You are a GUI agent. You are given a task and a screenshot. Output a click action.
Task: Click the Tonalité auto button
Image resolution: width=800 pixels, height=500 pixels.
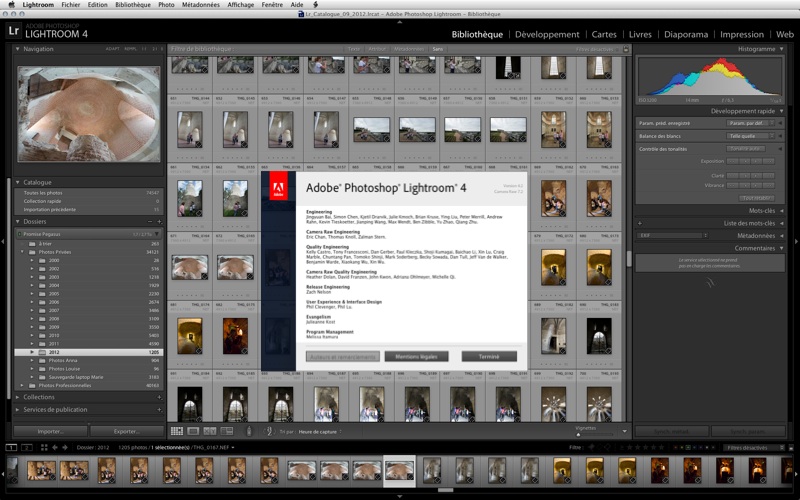745,148
